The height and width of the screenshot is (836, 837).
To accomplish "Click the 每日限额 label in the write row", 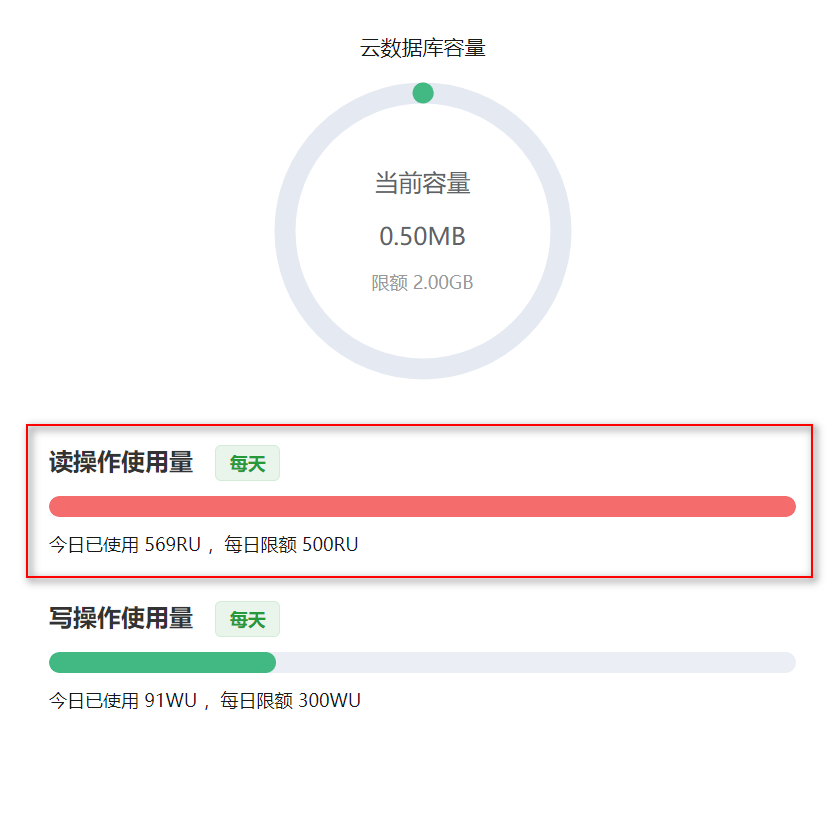I will tap(257, 701).
